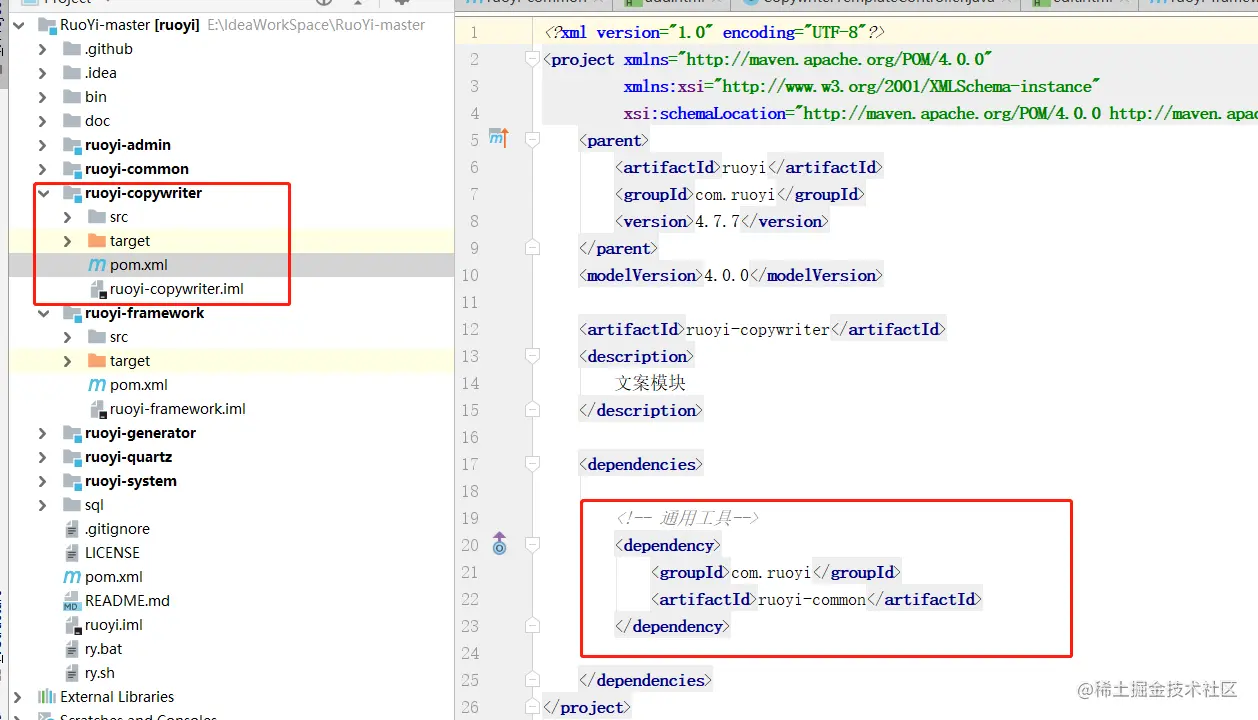Expand the .github folder arrow

pos(42,49)
